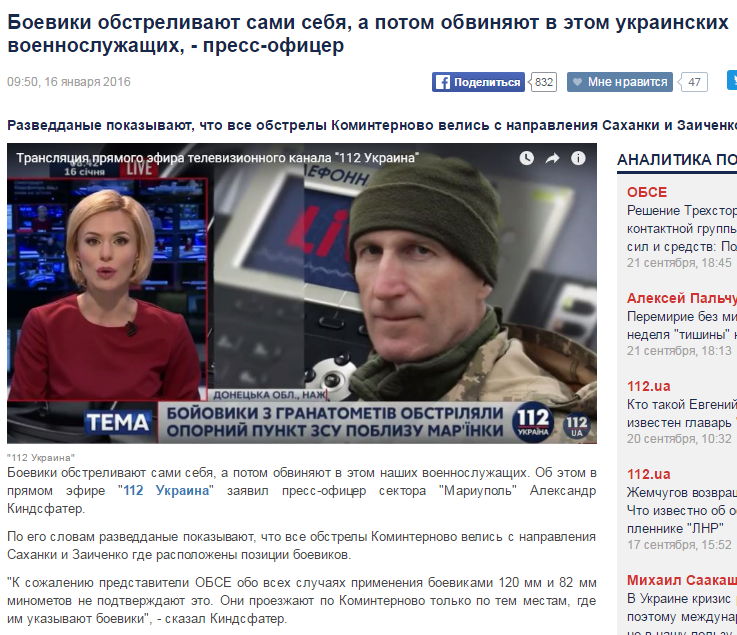The height and width of the screenshot is (635, 737).
Task: Open the Алексей Пальчу author heading
Action: pos(682,298)
